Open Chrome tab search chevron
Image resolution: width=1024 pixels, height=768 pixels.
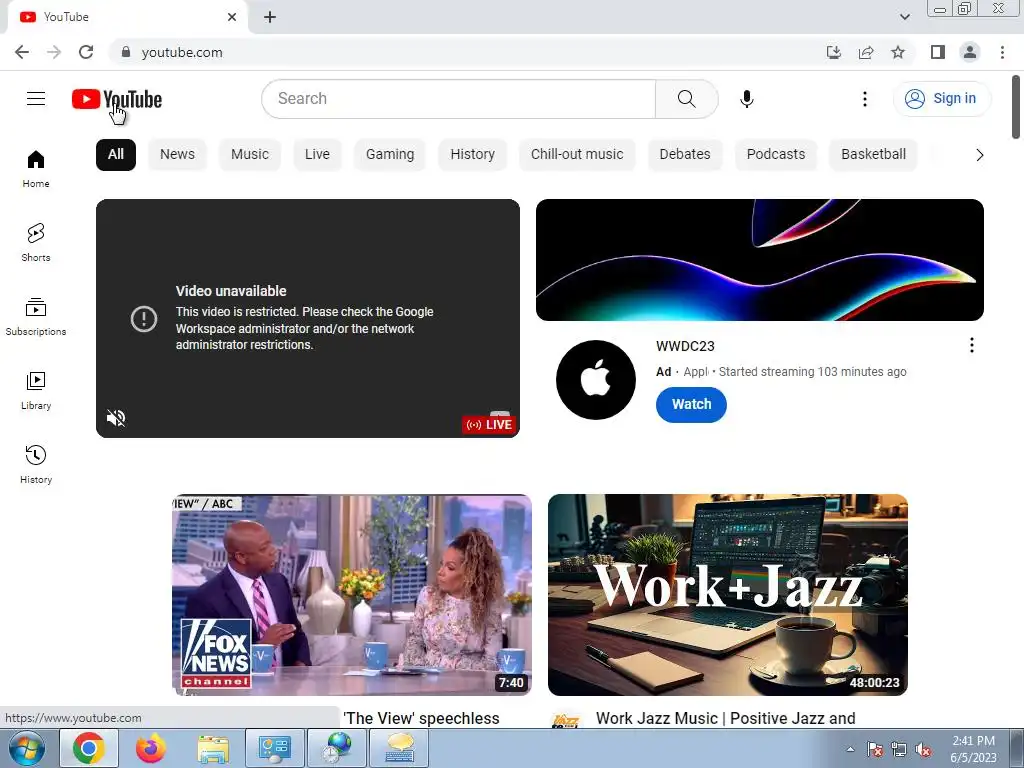904,17
